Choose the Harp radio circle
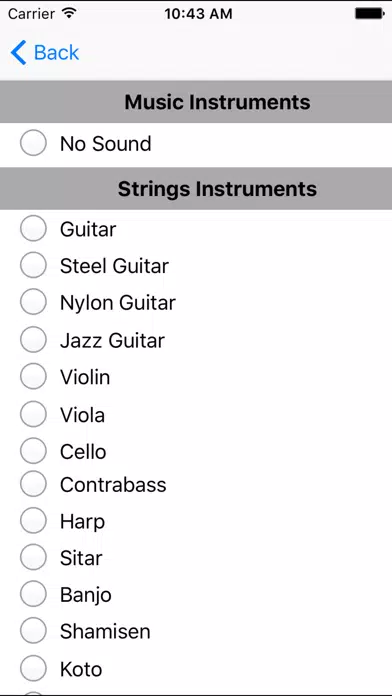Image resolution: width=392 pixels, height=696 pixels. (x=33, y=521)
